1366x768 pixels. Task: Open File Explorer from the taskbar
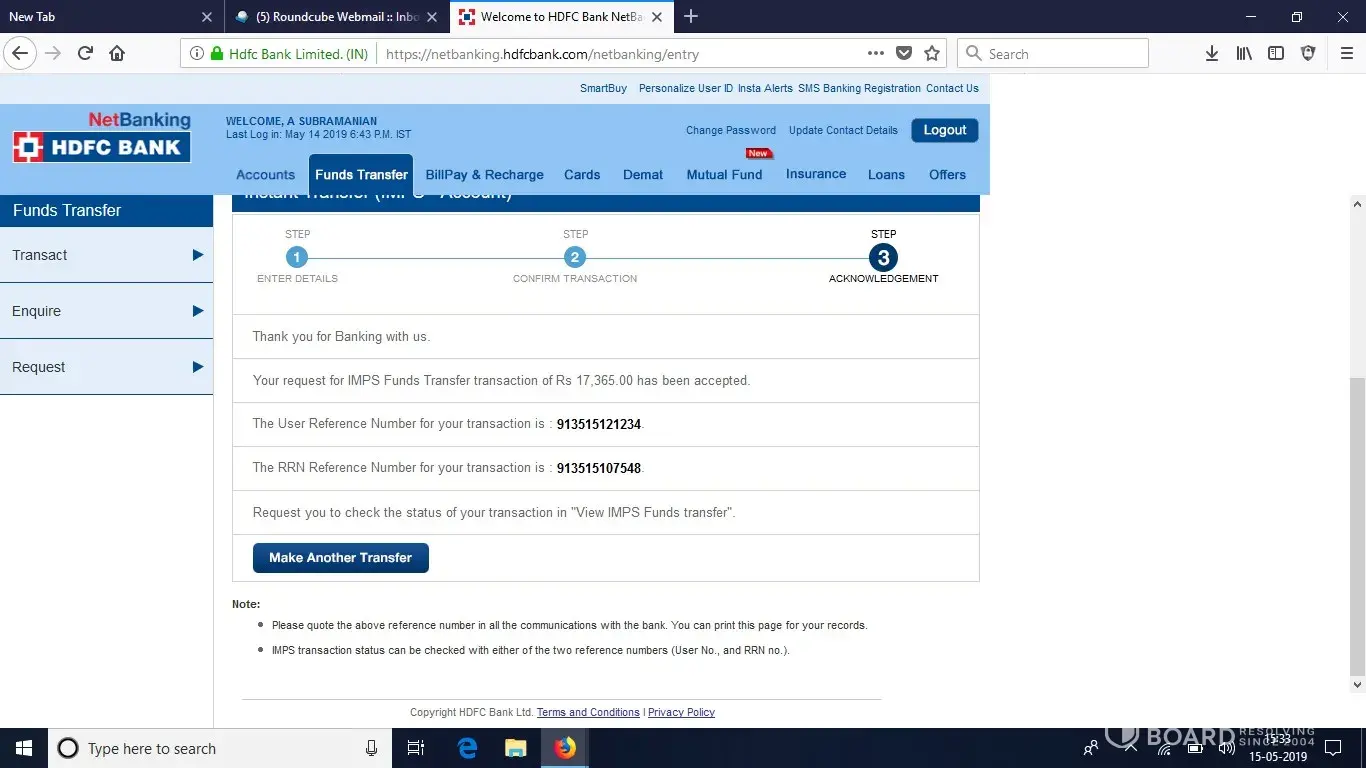(x=515, y=748)
